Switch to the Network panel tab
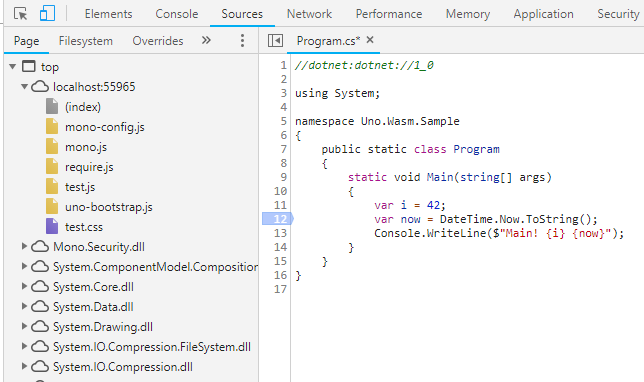Image resolution: width=644 pixels, height=382 pixels. (309, 14)
